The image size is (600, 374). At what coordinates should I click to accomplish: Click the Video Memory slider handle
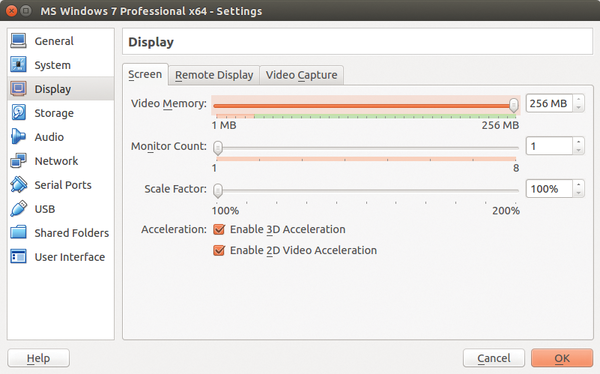[514, 105]
